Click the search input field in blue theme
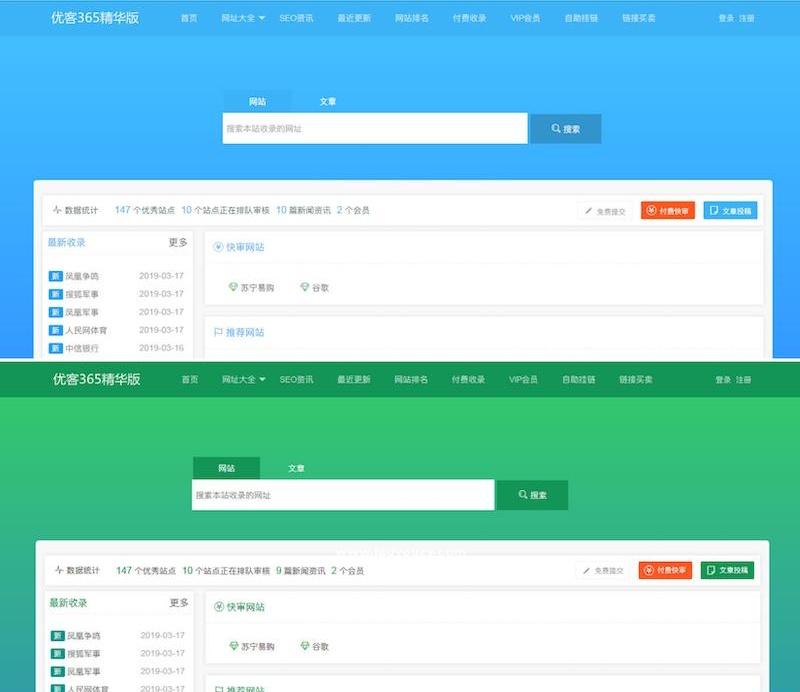Image resolution: width=800 pixels, height=692 pixels. [374, 128]
